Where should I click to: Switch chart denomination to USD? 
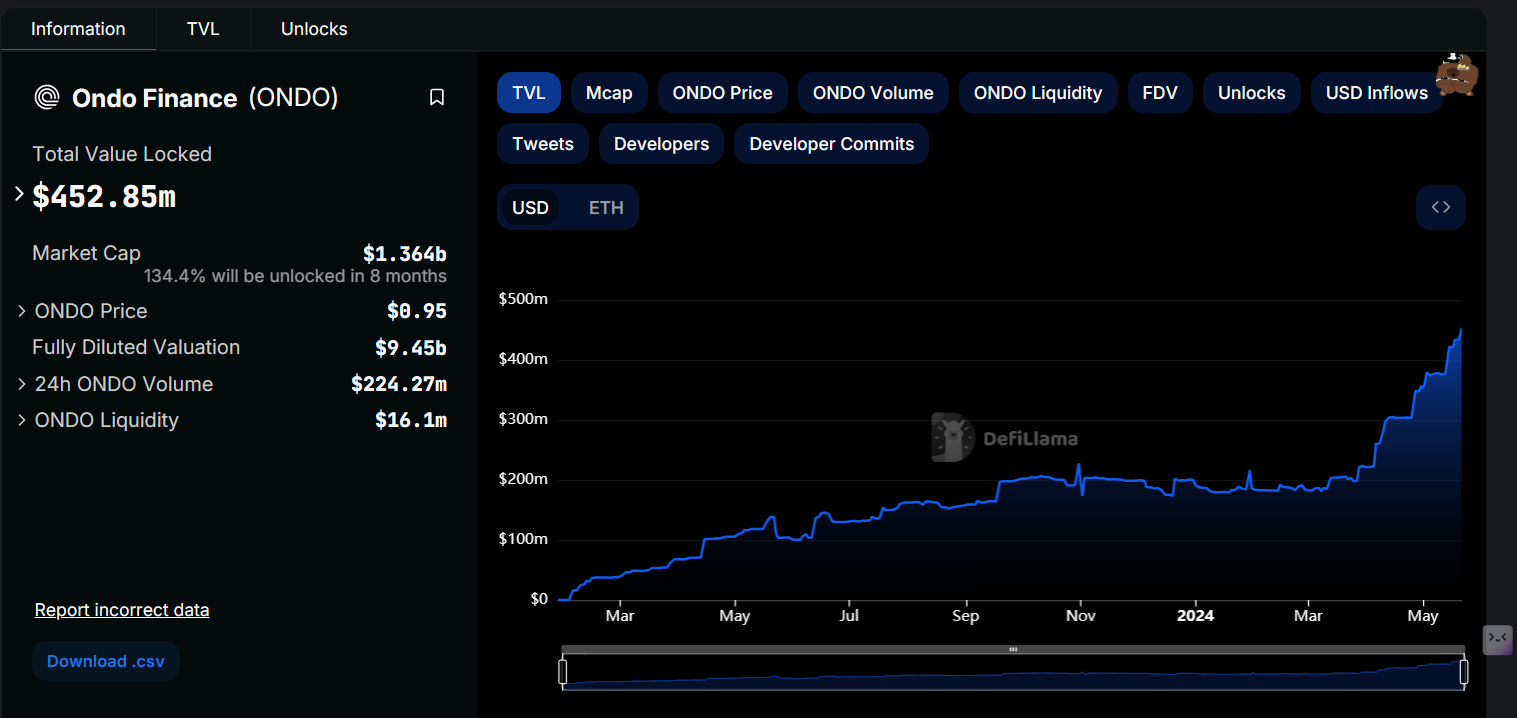tap(531, 208)
